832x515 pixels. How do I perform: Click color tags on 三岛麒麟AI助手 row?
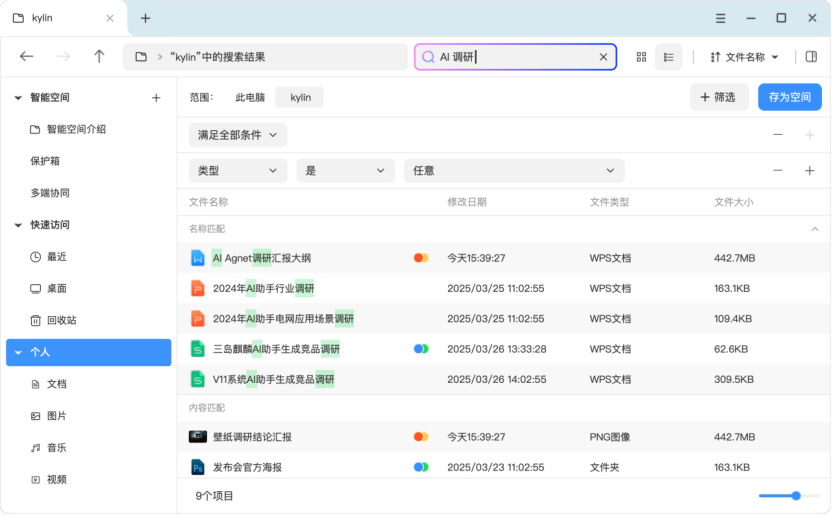coord(421,349)
